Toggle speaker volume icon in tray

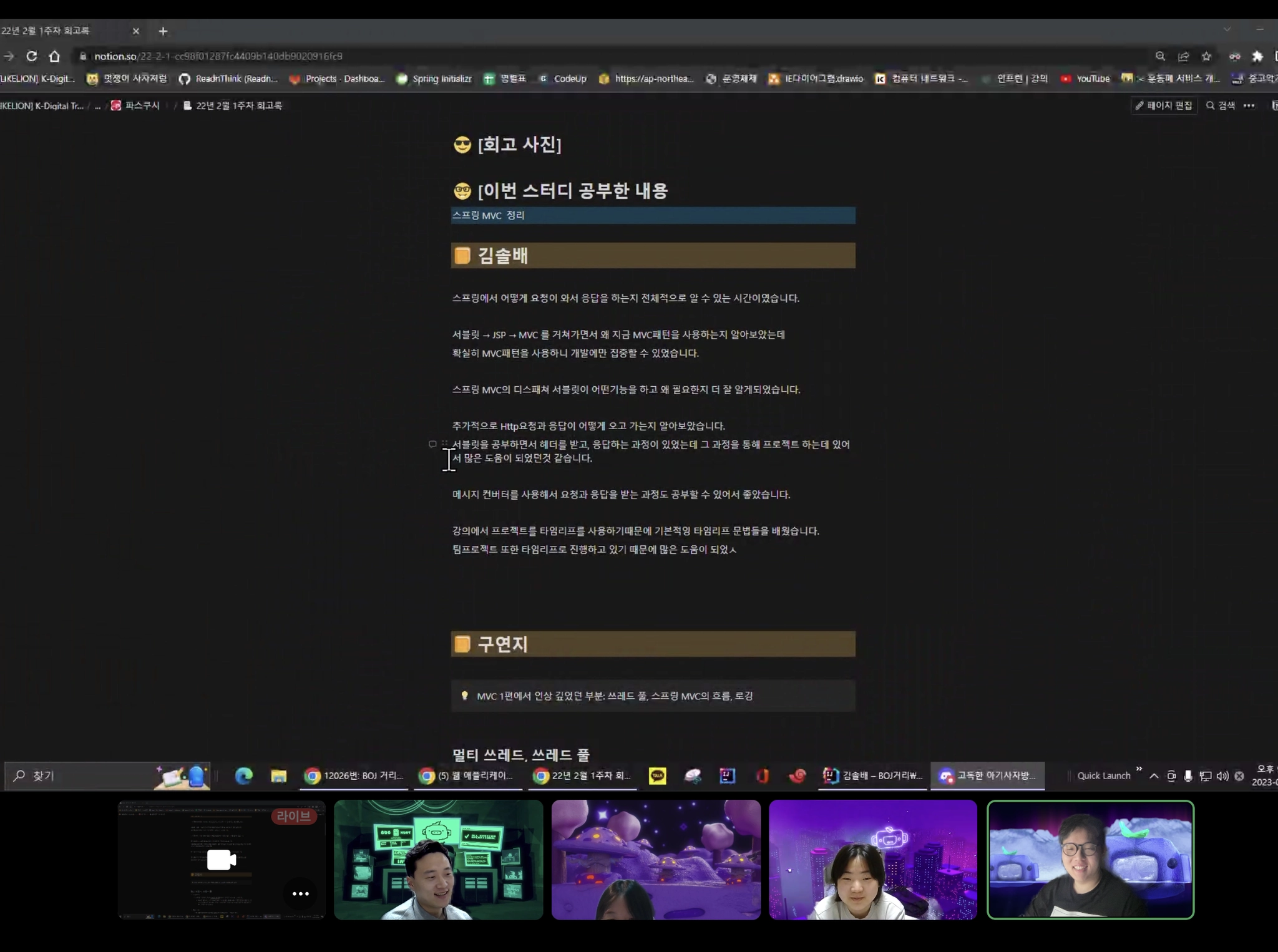click(1222, 775)
